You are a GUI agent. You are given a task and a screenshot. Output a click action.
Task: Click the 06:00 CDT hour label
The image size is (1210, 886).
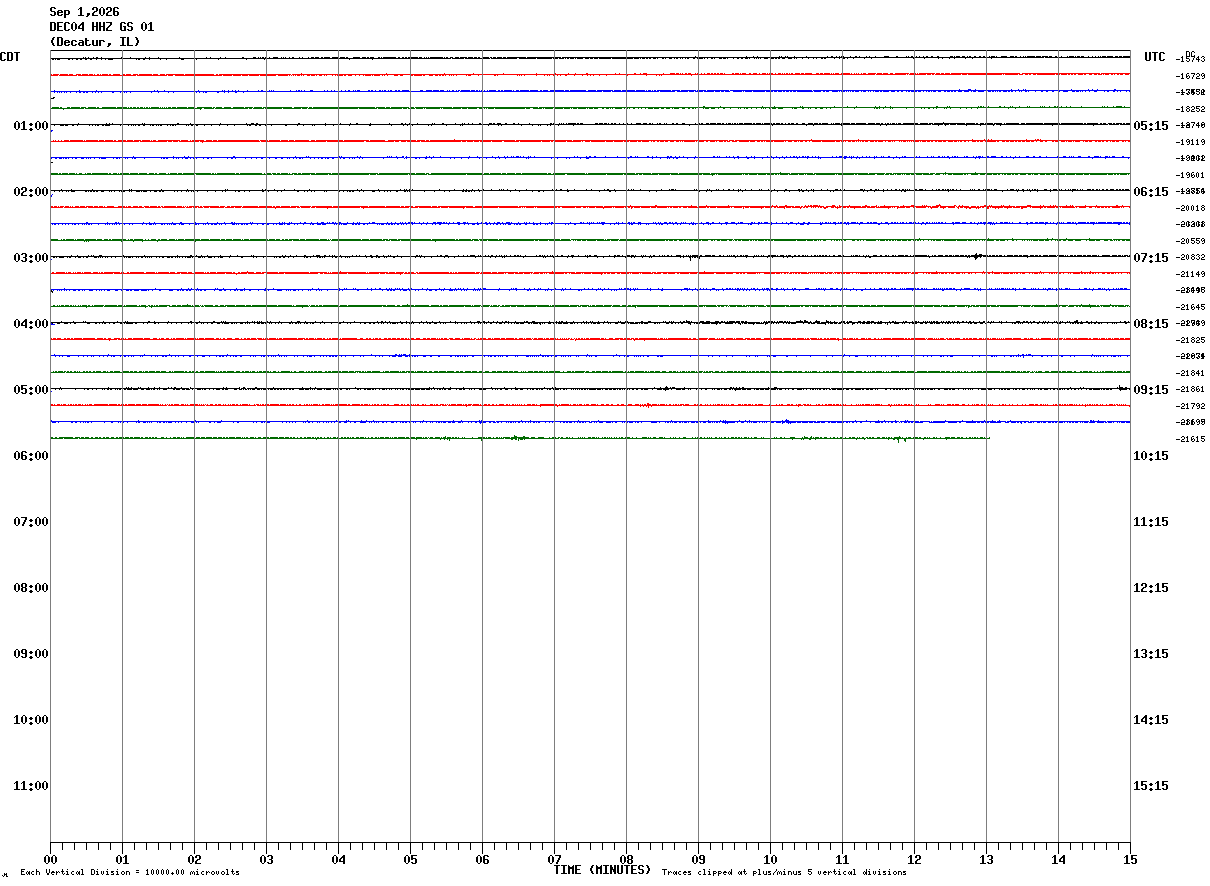(x=31, y=456)
